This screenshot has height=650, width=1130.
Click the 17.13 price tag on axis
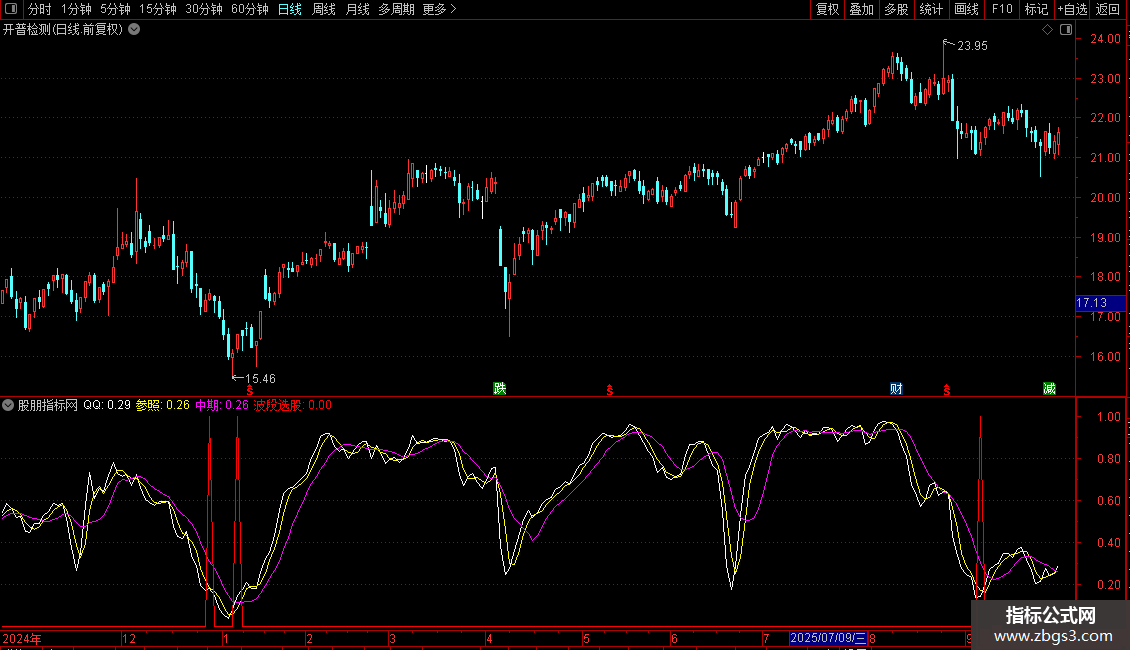[1100, 303]
